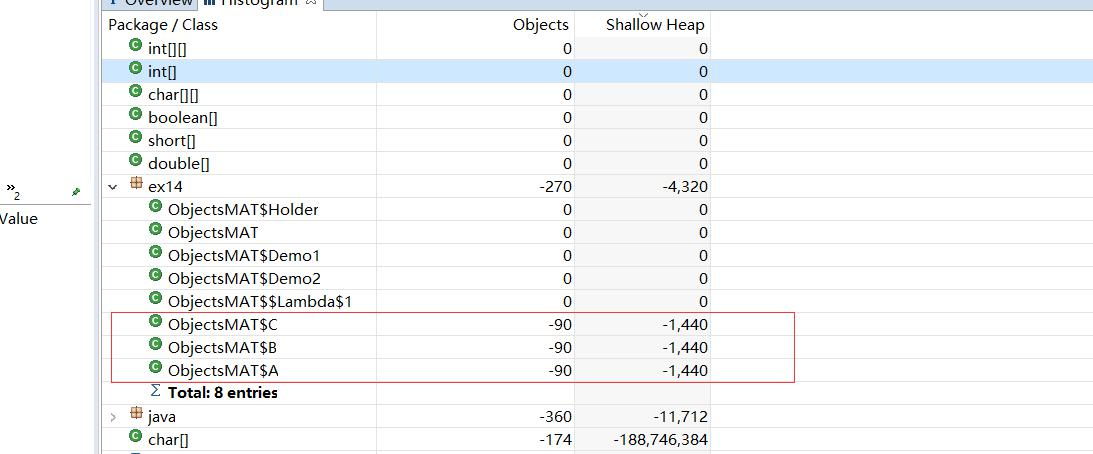Click the class icon of ObjectsMAT$C
Image resolution: width=1093 pixels, height=454 pixels.
(x=156, y=321)
